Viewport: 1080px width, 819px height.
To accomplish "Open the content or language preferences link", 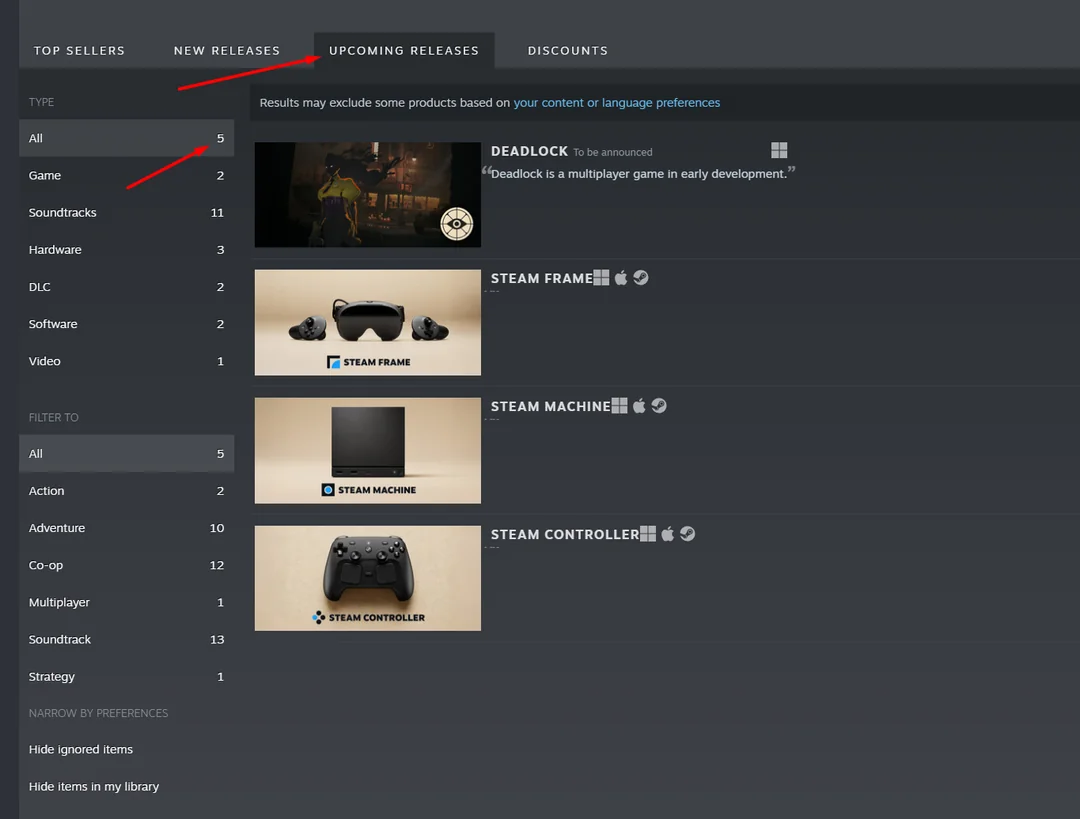I will [616, 103].
